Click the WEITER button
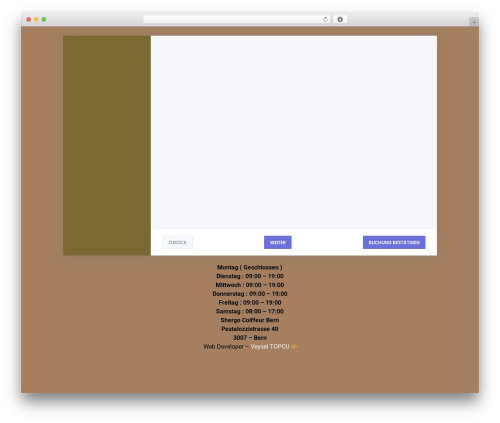Viewport: 500px width, 423px height. point(278,242)
